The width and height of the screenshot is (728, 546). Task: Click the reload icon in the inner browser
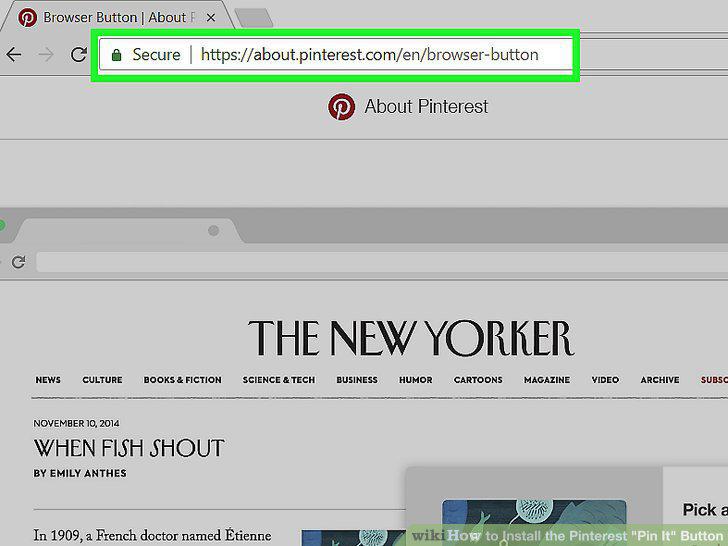(19, 262)
